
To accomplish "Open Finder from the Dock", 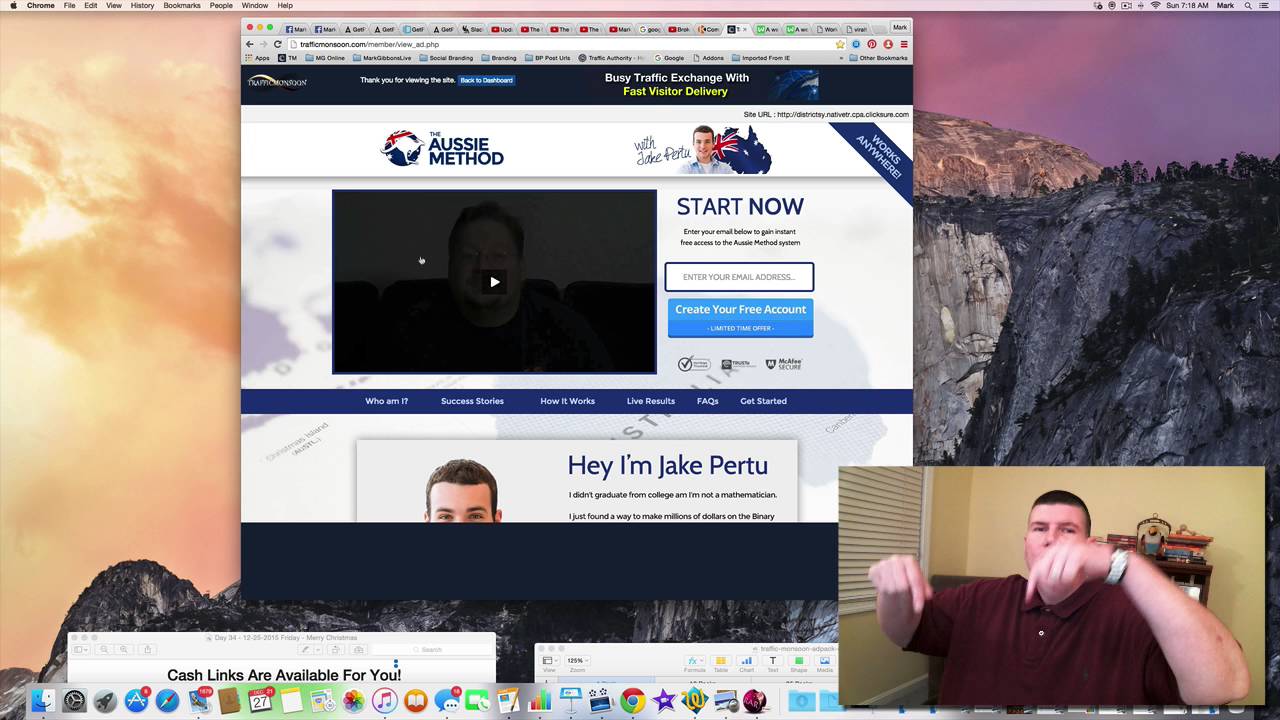I will (42, 701).
